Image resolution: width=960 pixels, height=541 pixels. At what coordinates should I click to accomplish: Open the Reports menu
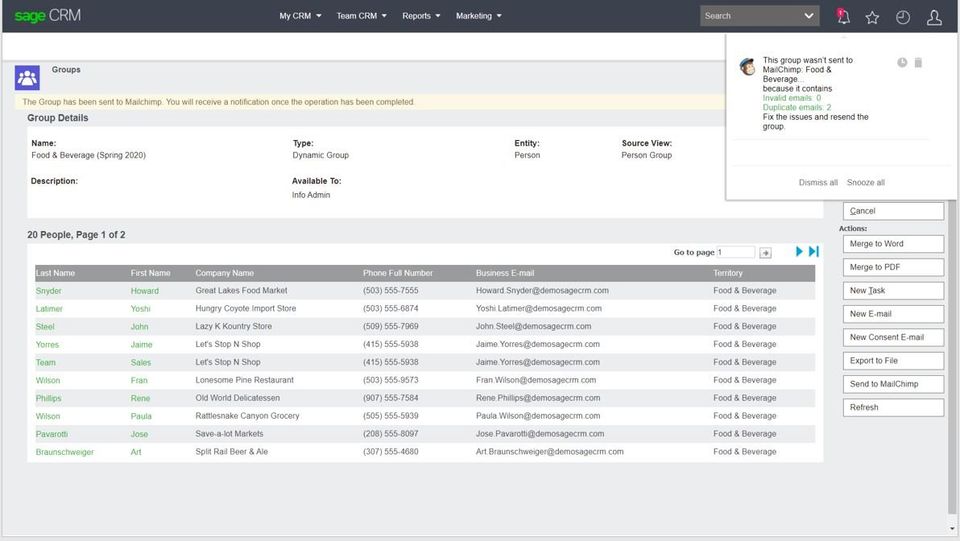(421, 16)
